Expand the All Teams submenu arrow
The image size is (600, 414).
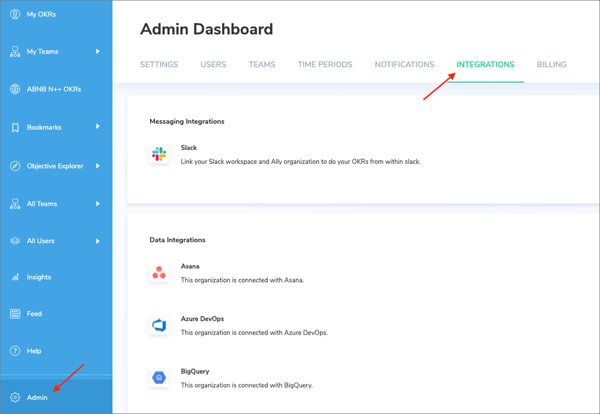(98, 204)
